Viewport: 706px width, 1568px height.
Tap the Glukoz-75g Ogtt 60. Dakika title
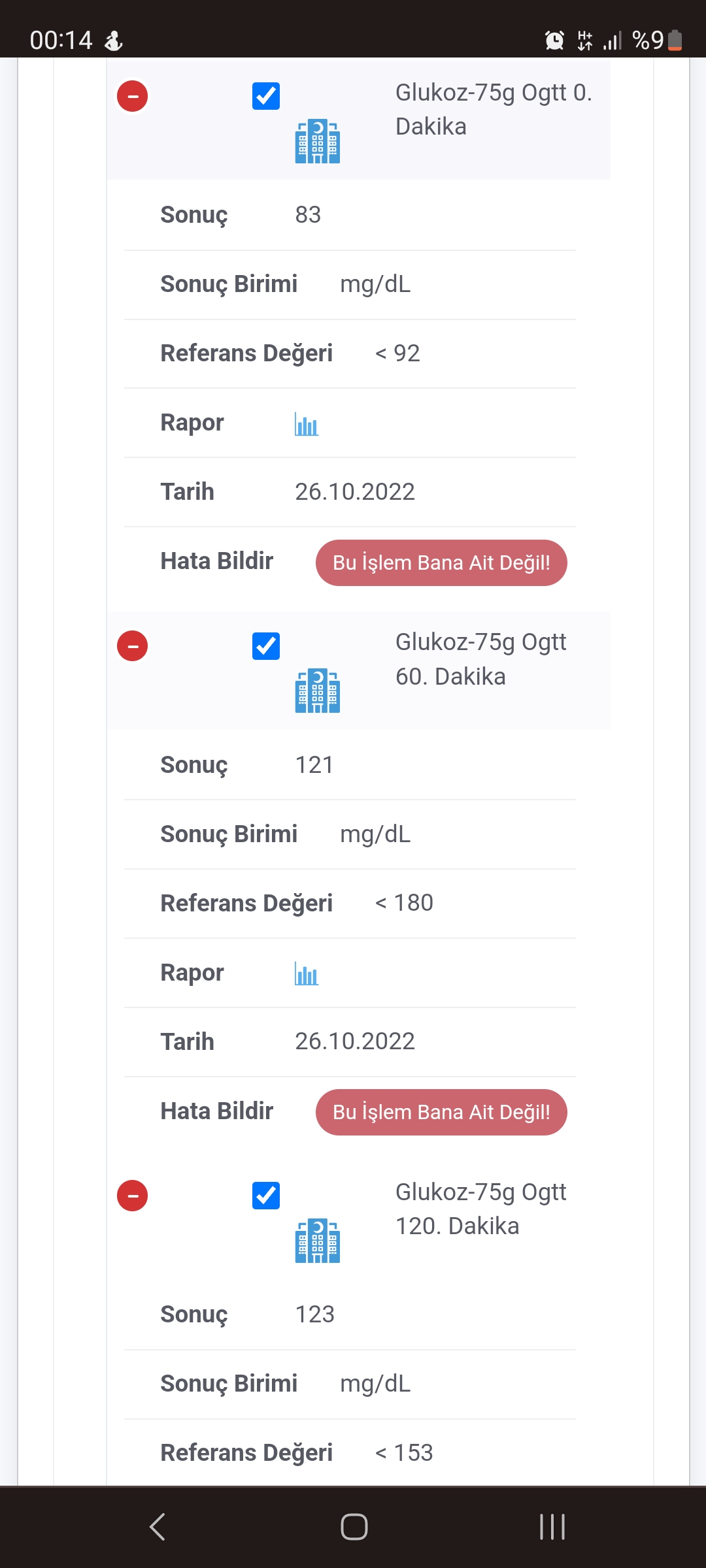pyautogui.click(x=480, y=659)
